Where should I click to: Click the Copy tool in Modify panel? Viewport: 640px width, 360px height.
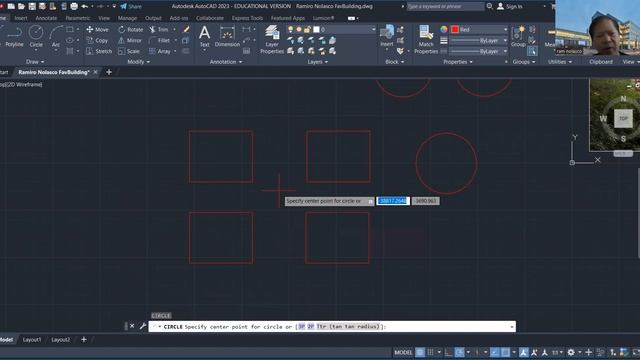click(x=97, y=40)
